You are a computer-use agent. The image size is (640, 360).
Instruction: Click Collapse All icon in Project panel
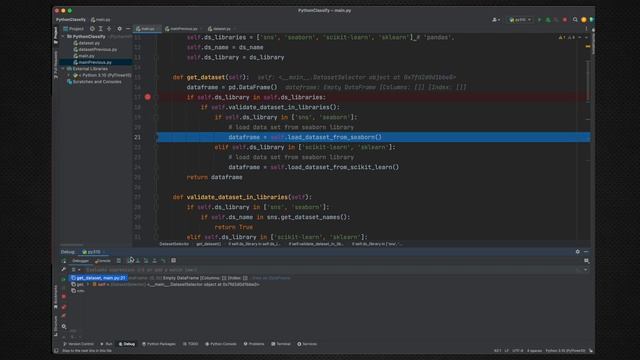coord(109,29)
